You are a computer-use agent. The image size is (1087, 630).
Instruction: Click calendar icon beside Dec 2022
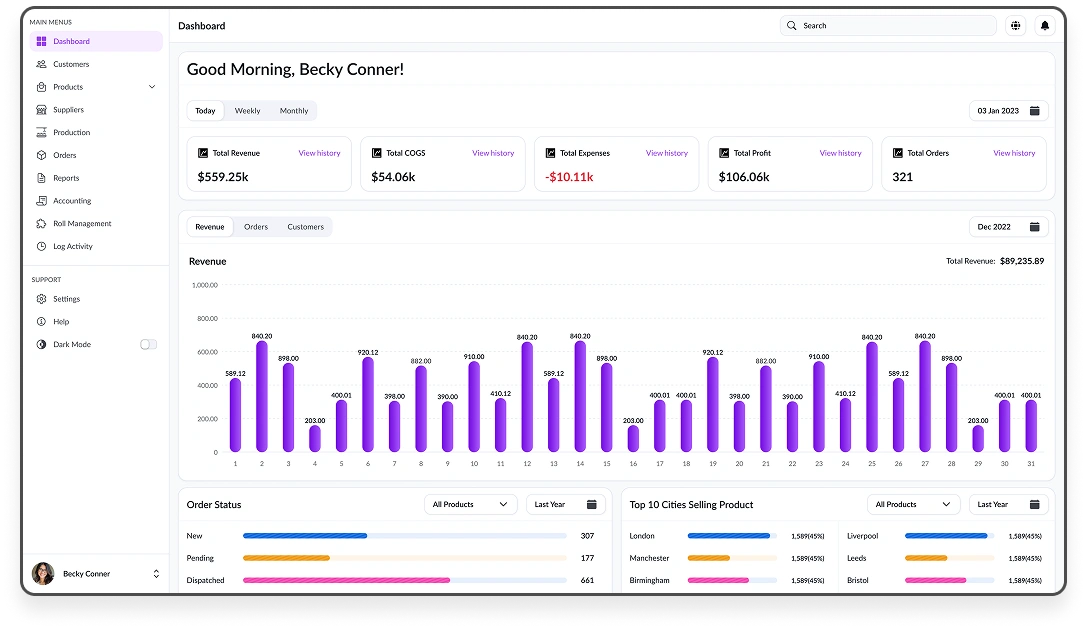tap(1035, 227)
